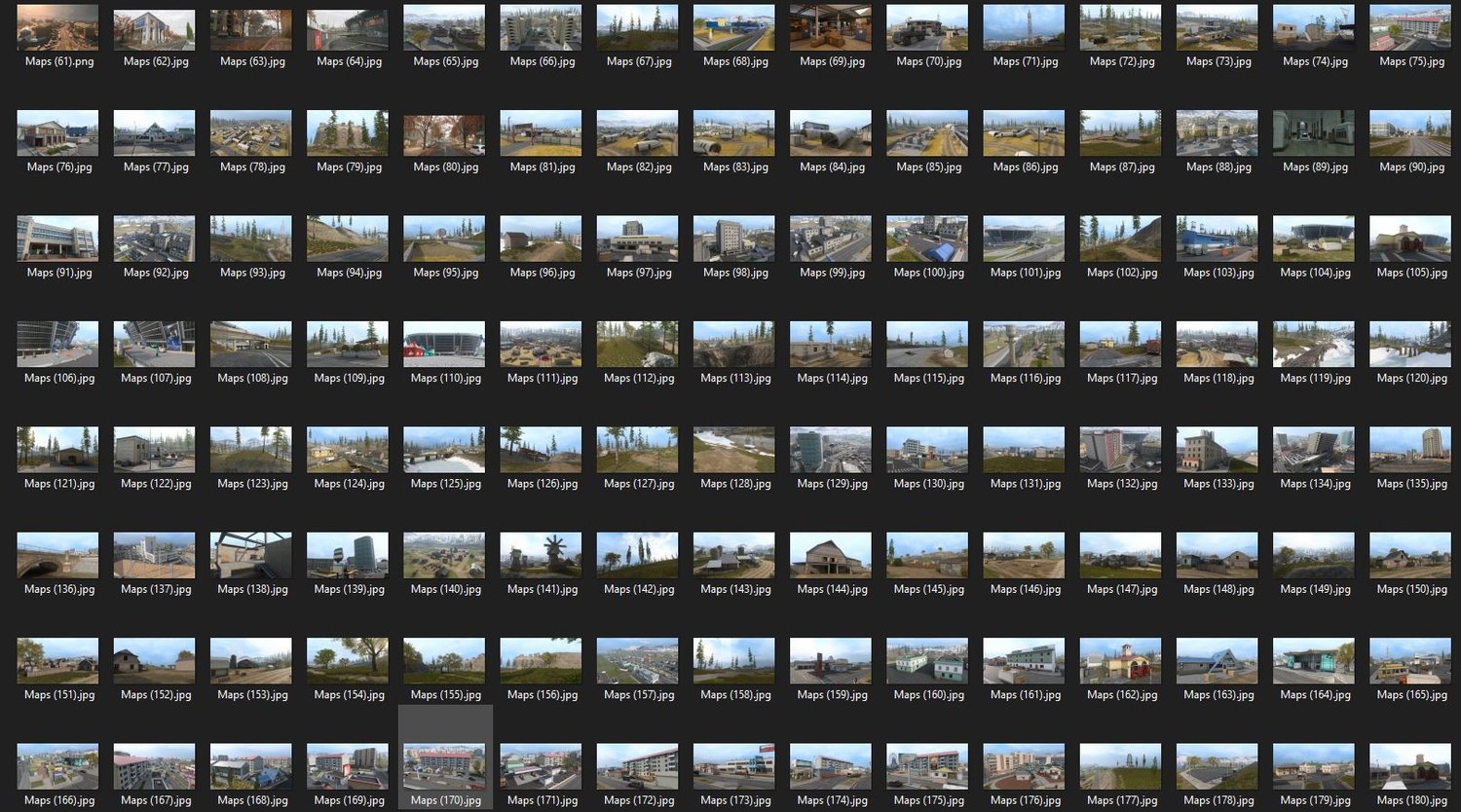Screen dimensions: 1461x812
Task: Select the Maps (173).jpg thumbnail
Action: click(x=734, y=767)
